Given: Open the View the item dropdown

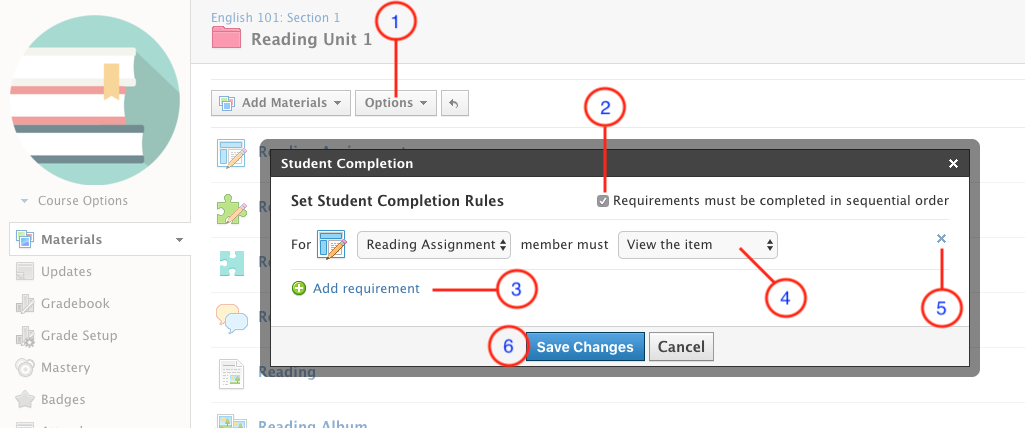Looking at the screenshot, I should pyautogui.click(x=697, y=244).
